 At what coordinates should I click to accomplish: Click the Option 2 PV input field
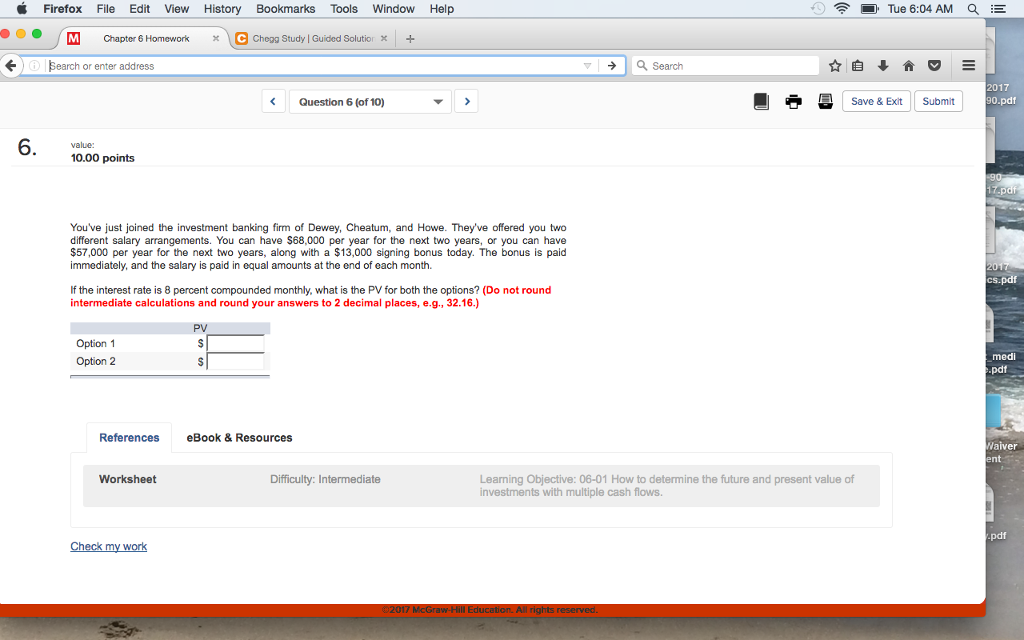[x=236, y=361]
